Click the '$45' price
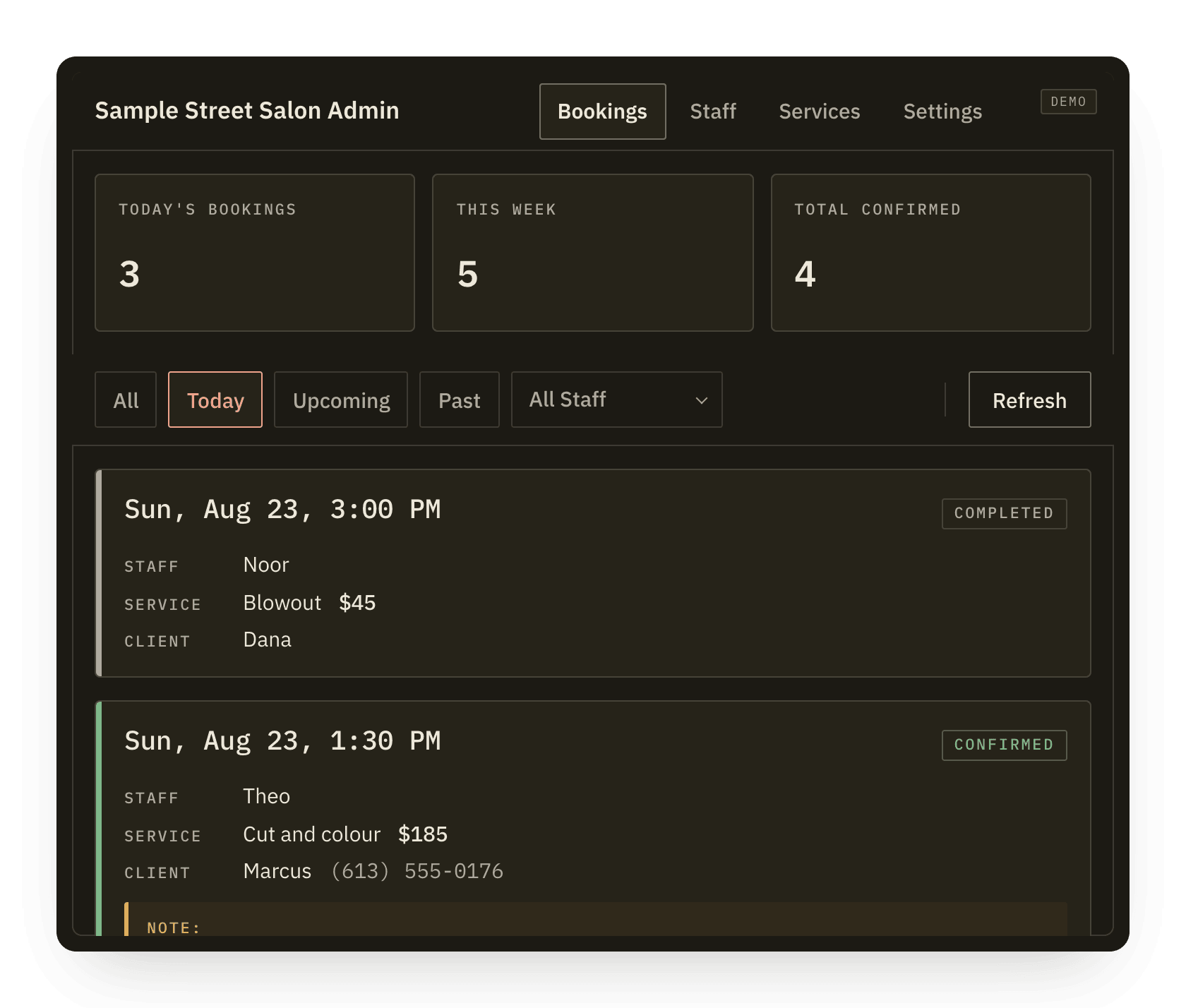1186x1008 pixels. point(357,603)
